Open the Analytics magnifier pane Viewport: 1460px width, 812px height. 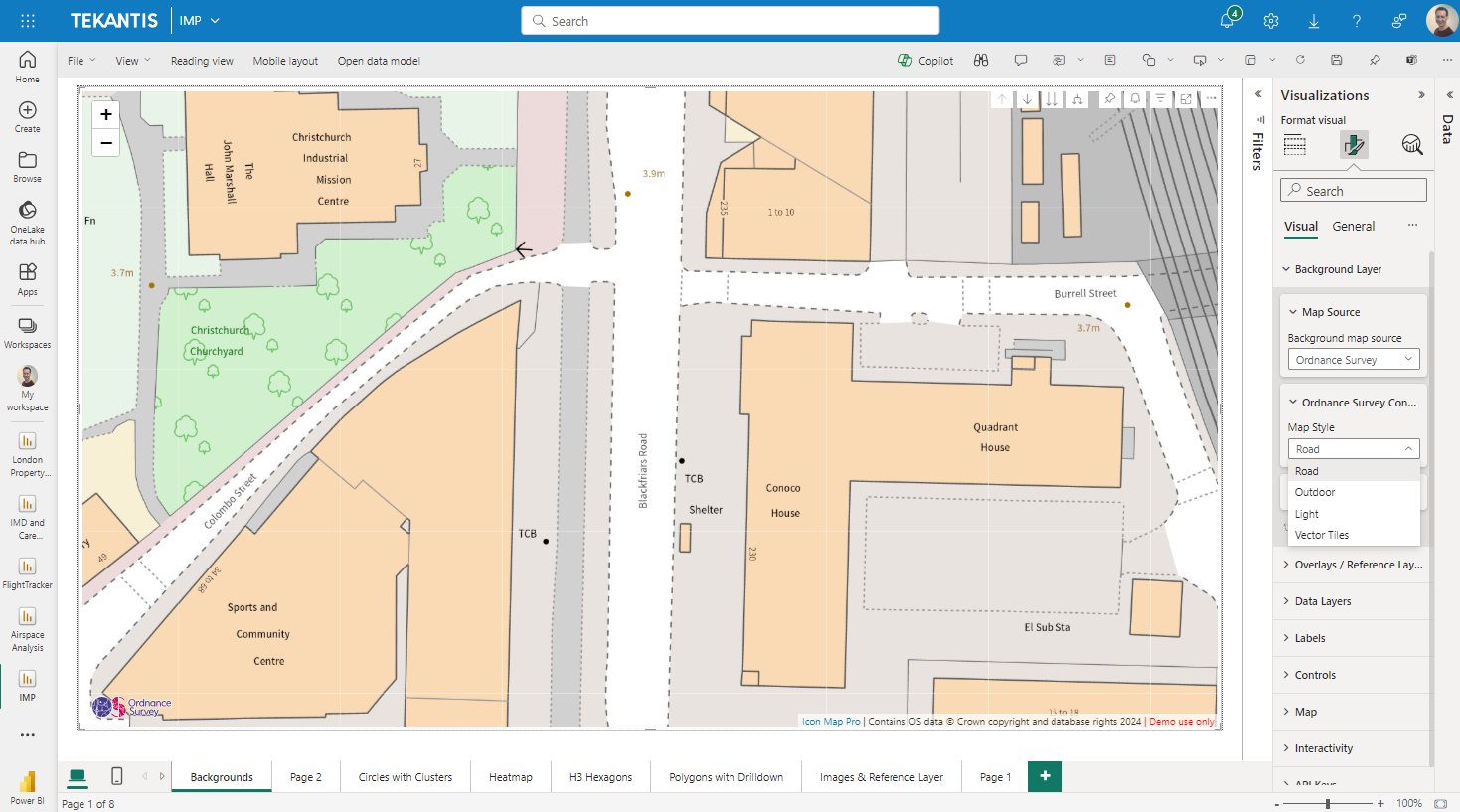point(1411,145)
